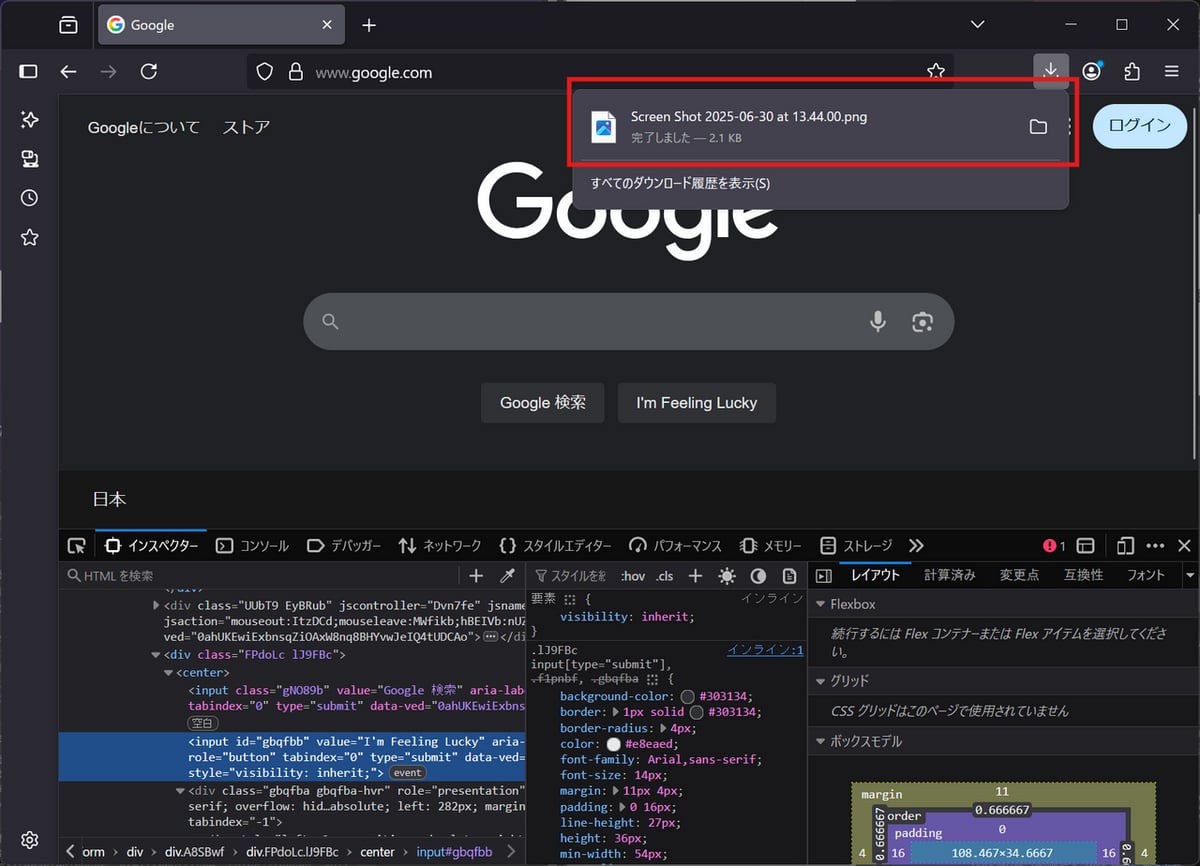
Task: Switch to the 計算済み side tab
Action: pyautogui.click(x=950, y=575)
